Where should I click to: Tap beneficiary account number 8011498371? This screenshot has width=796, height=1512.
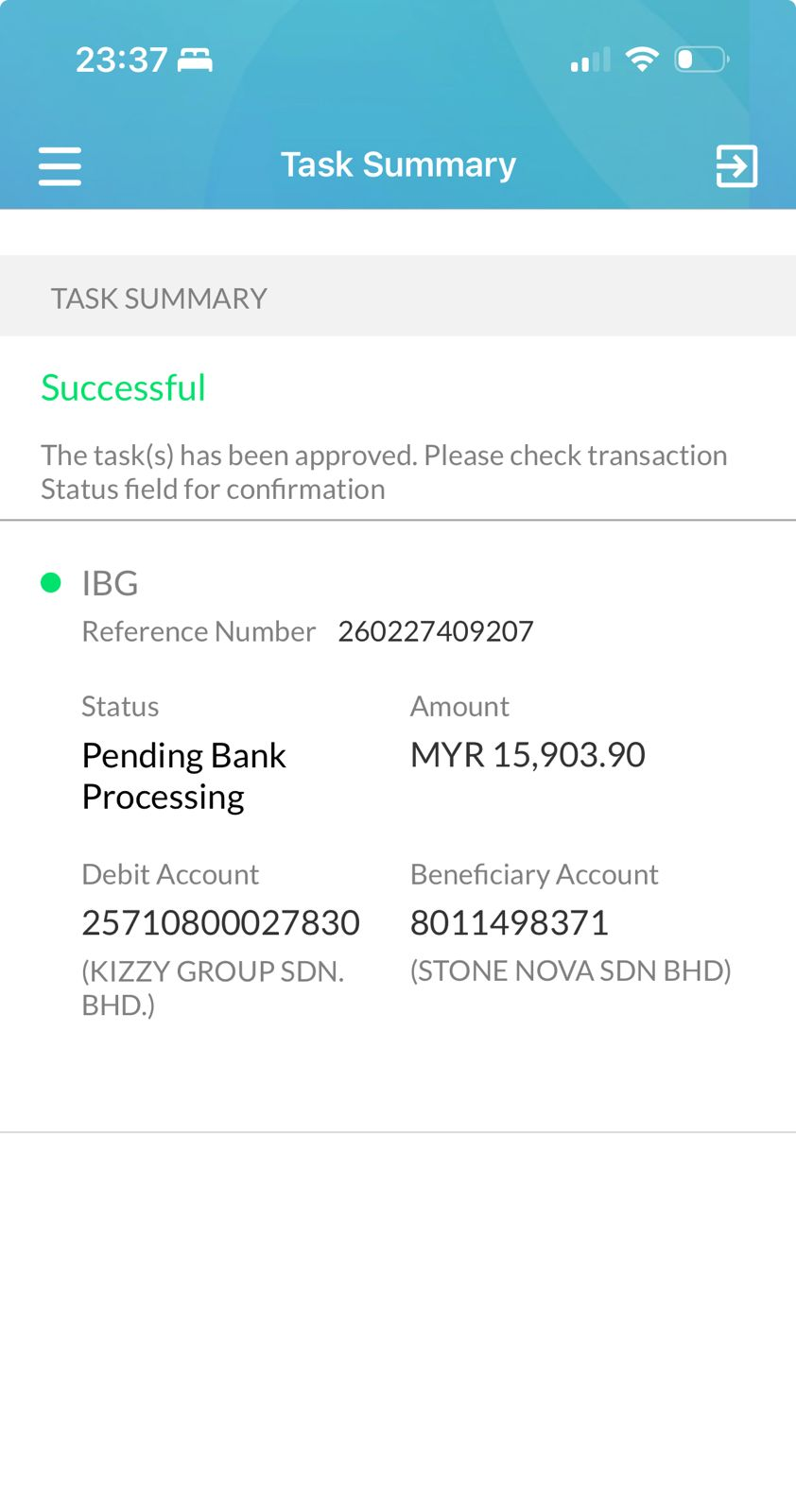coord(509,922)
